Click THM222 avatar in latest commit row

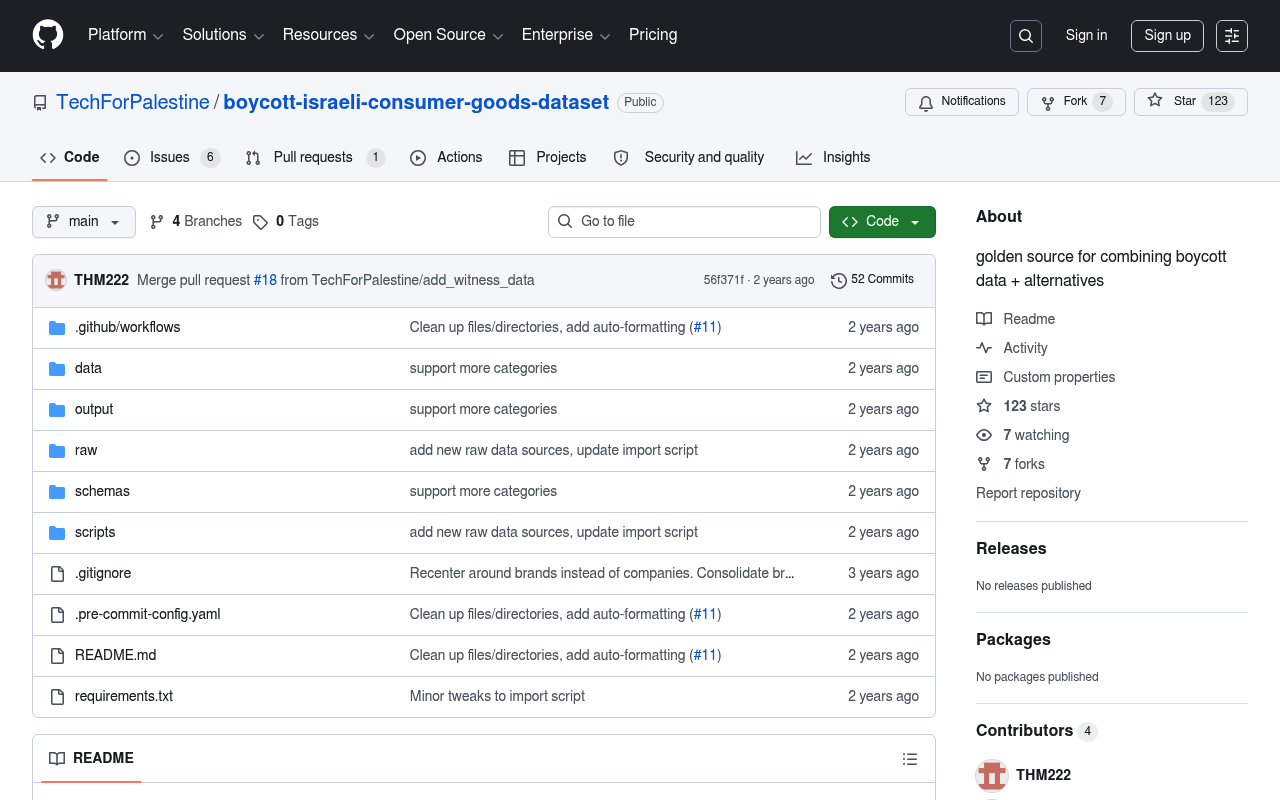click(x=56, y=281)
